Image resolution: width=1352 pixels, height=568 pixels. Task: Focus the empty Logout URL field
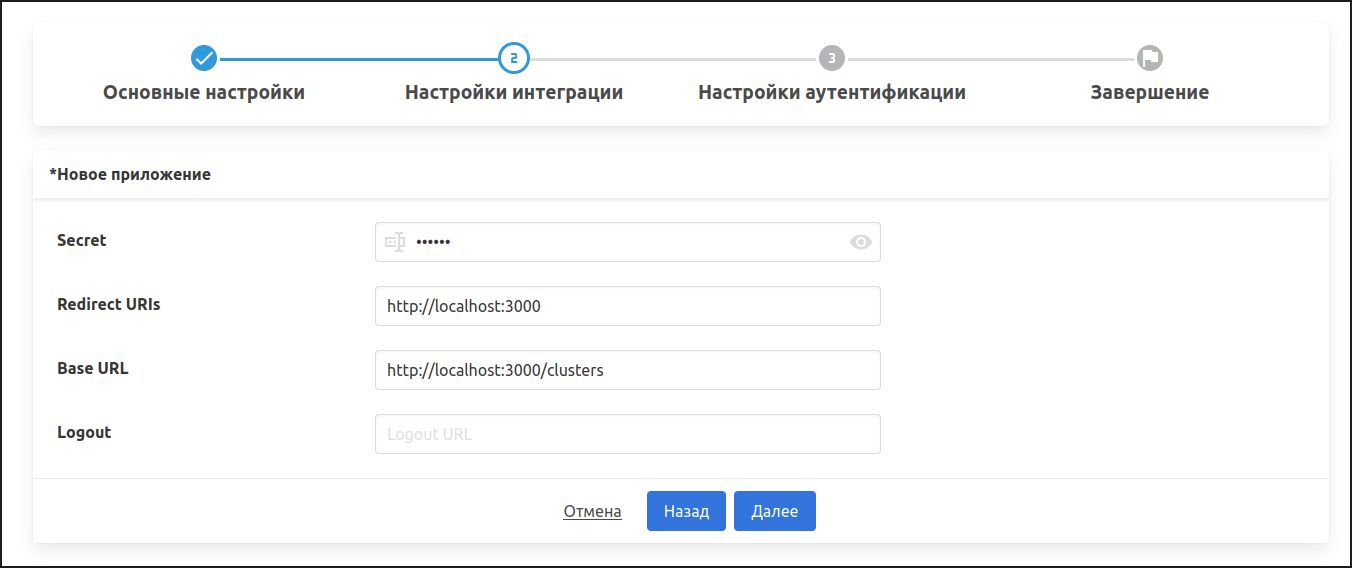tap(627, 434)
